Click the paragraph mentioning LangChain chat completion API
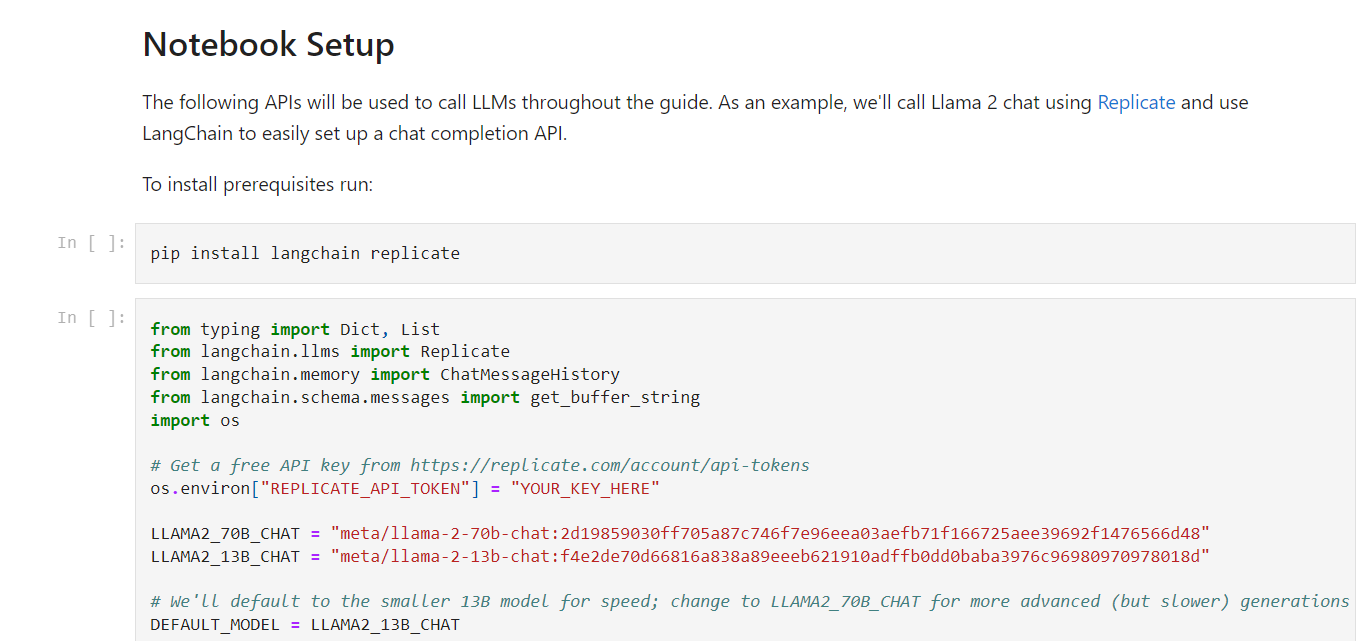 pyautogui.click(x=695, y=117)
